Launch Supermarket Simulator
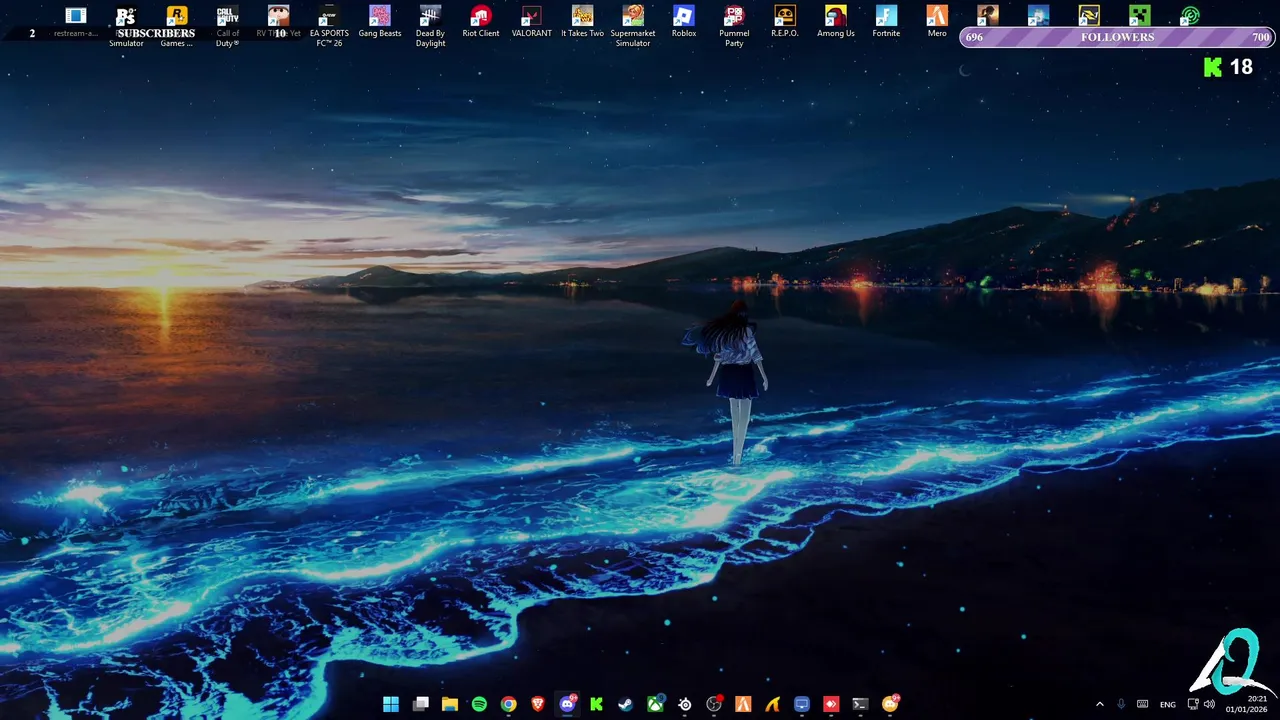The width and height of the screenshot is (1280, 720). click(x=633, y=26)
